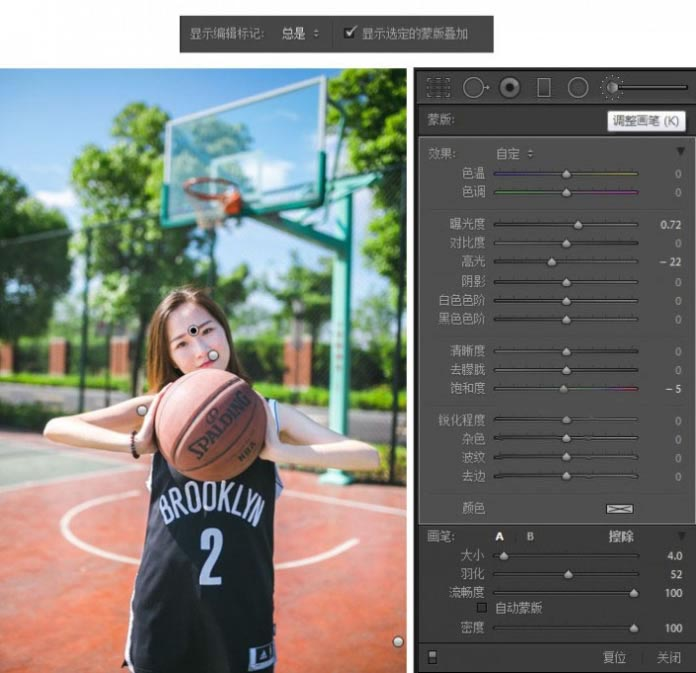Select the Graduated Filter tool icon
The width and height of the screenshot is (696, 673).
coord(544,87)
